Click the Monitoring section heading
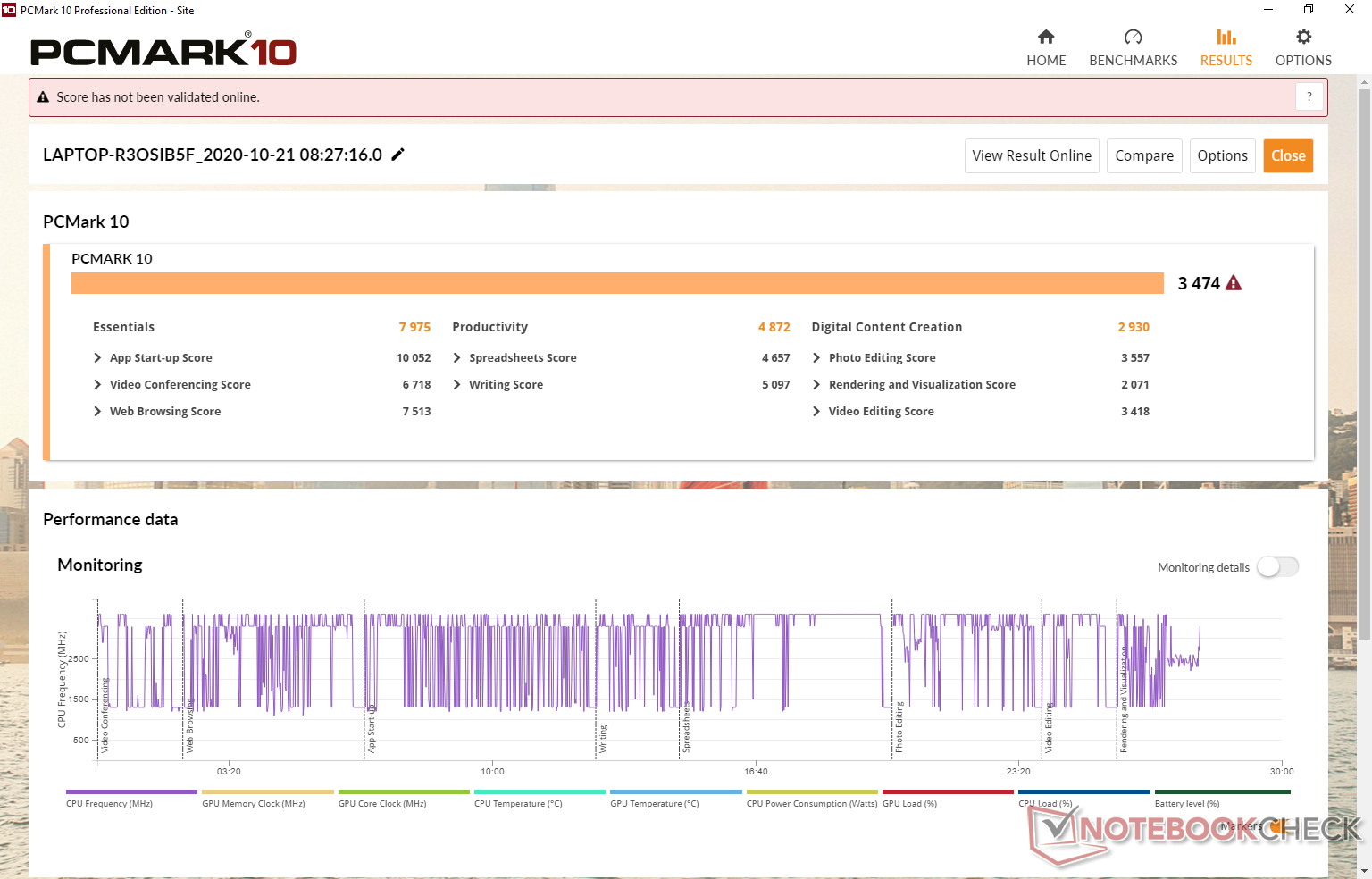The height and width of the screenshot is (879, 1372). [100, 565]
